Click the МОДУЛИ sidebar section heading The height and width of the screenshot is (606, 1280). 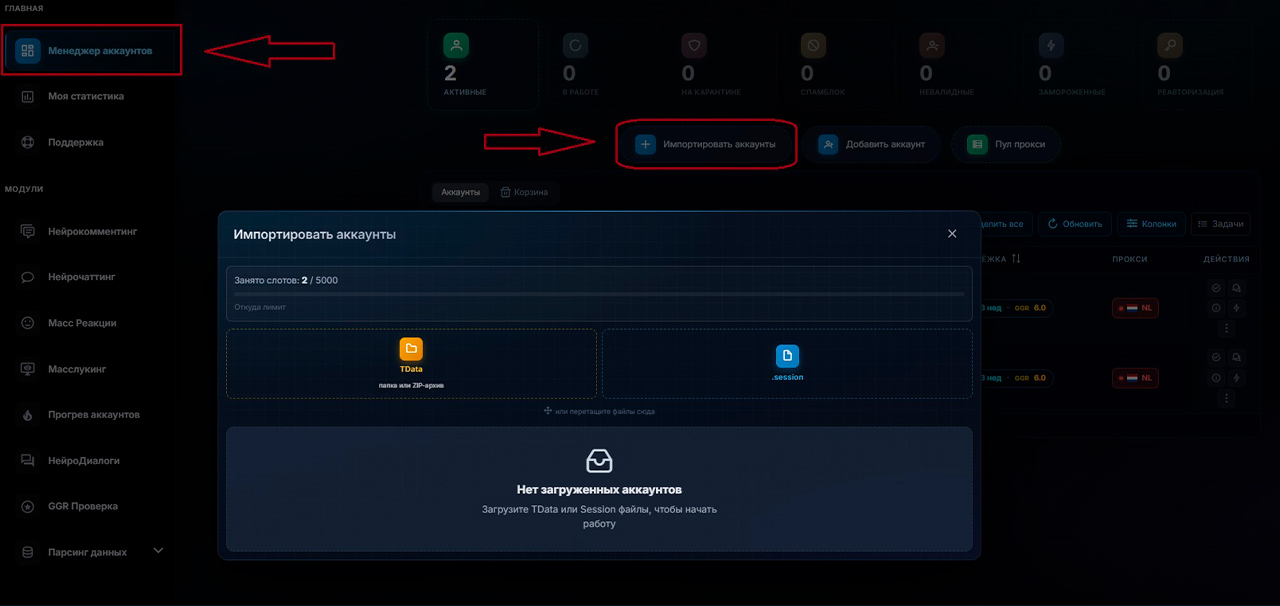pyautogui.click(x=24, y=189)
